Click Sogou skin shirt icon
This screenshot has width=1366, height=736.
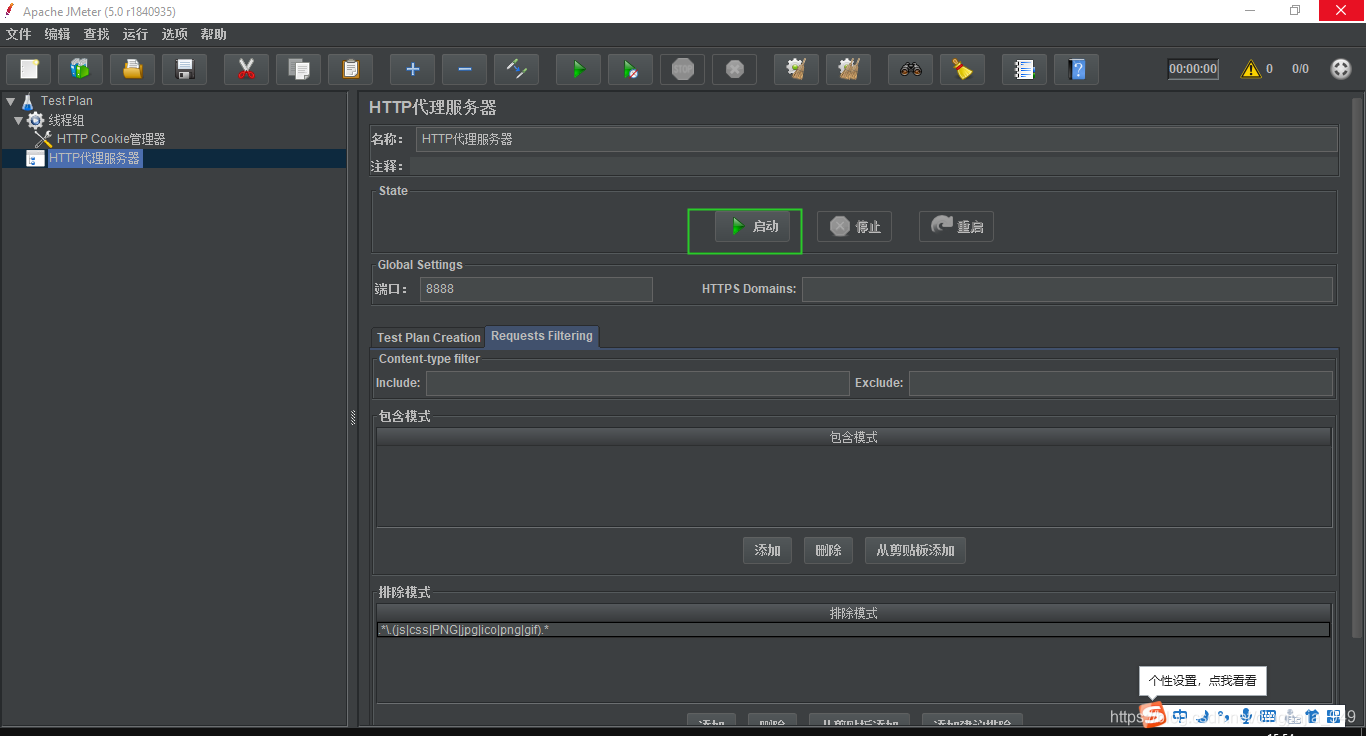pyautogui.click(x=1313, y=716)
